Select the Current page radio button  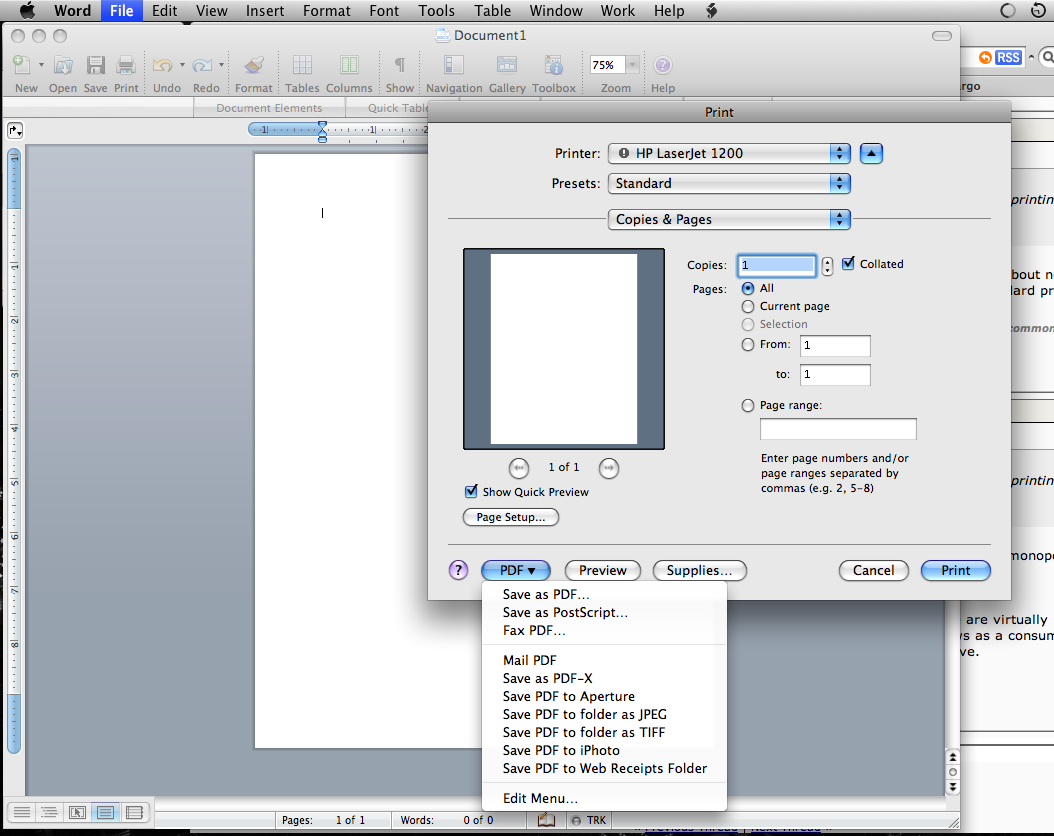747,306
